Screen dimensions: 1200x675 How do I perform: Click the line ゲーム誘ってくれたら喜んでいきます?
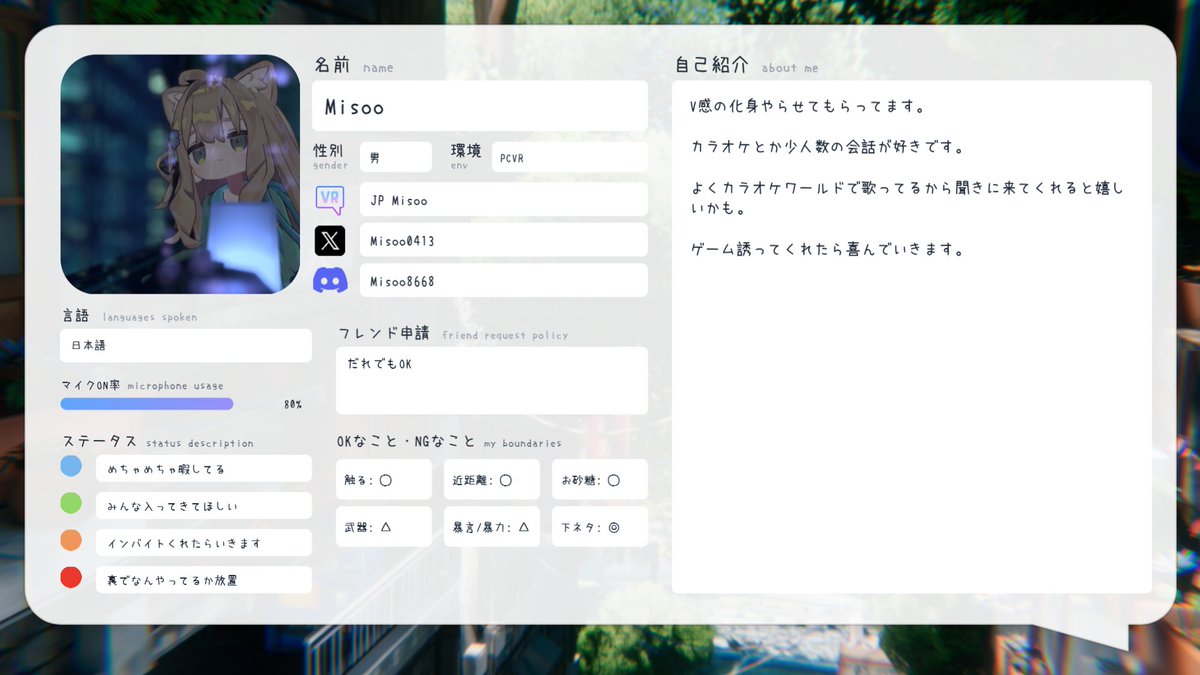pyautogui.click(x=827, y=250)
